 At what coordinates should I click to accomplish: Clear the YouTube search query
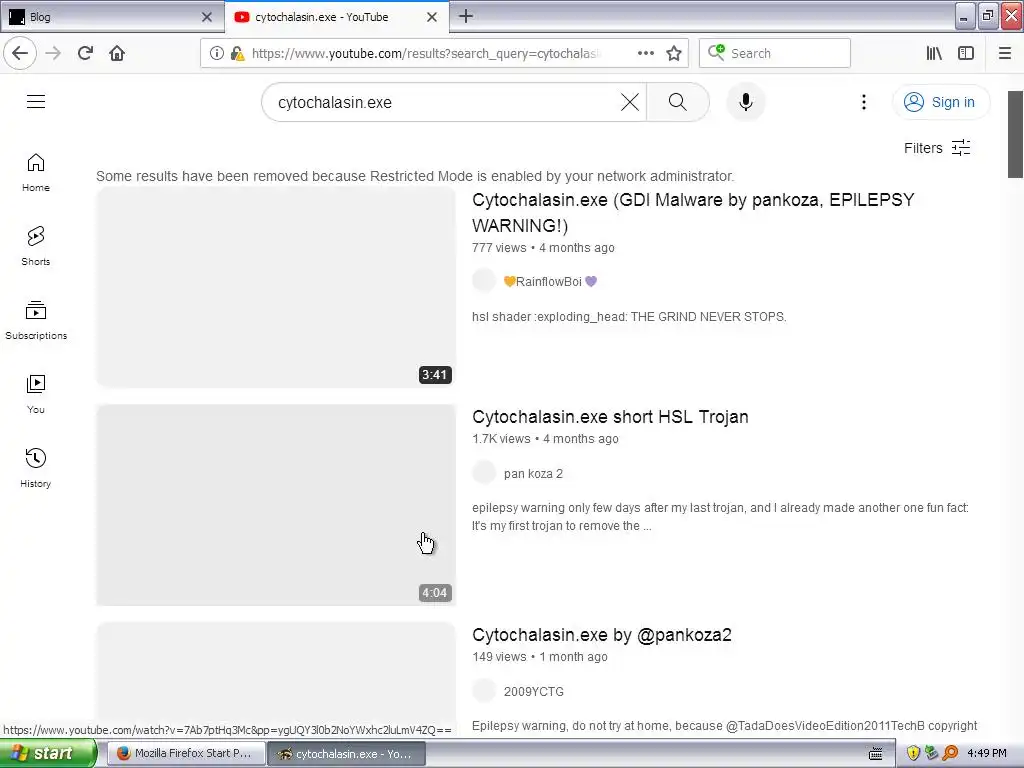pyautogui.click(x=630, y=102)
